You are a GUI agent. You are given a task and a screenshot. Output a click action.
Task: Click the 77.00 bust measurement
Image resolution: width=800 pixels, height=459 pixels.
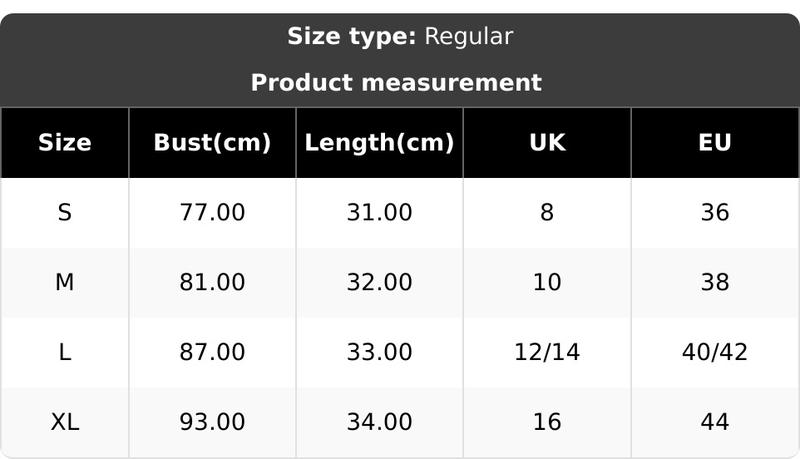[x=212, y=213]
